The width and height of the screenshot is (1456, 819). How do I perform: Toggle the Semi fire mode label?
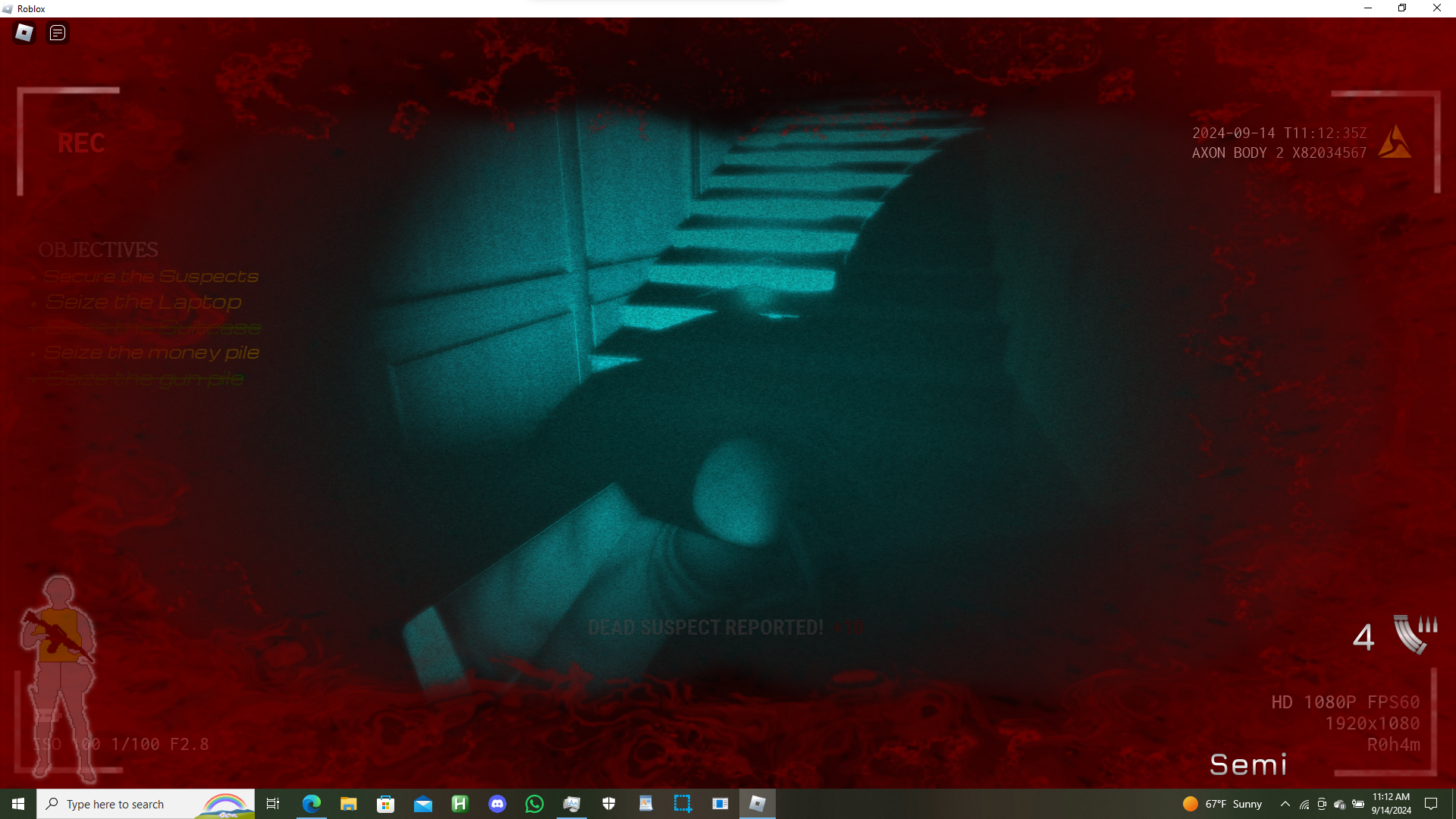(x=1248, y=764)
